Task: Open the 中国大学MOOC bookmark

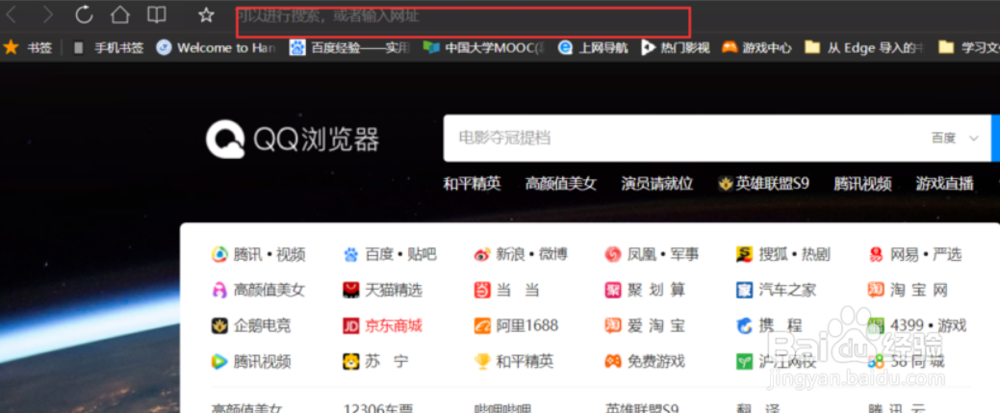Action: 485,48
